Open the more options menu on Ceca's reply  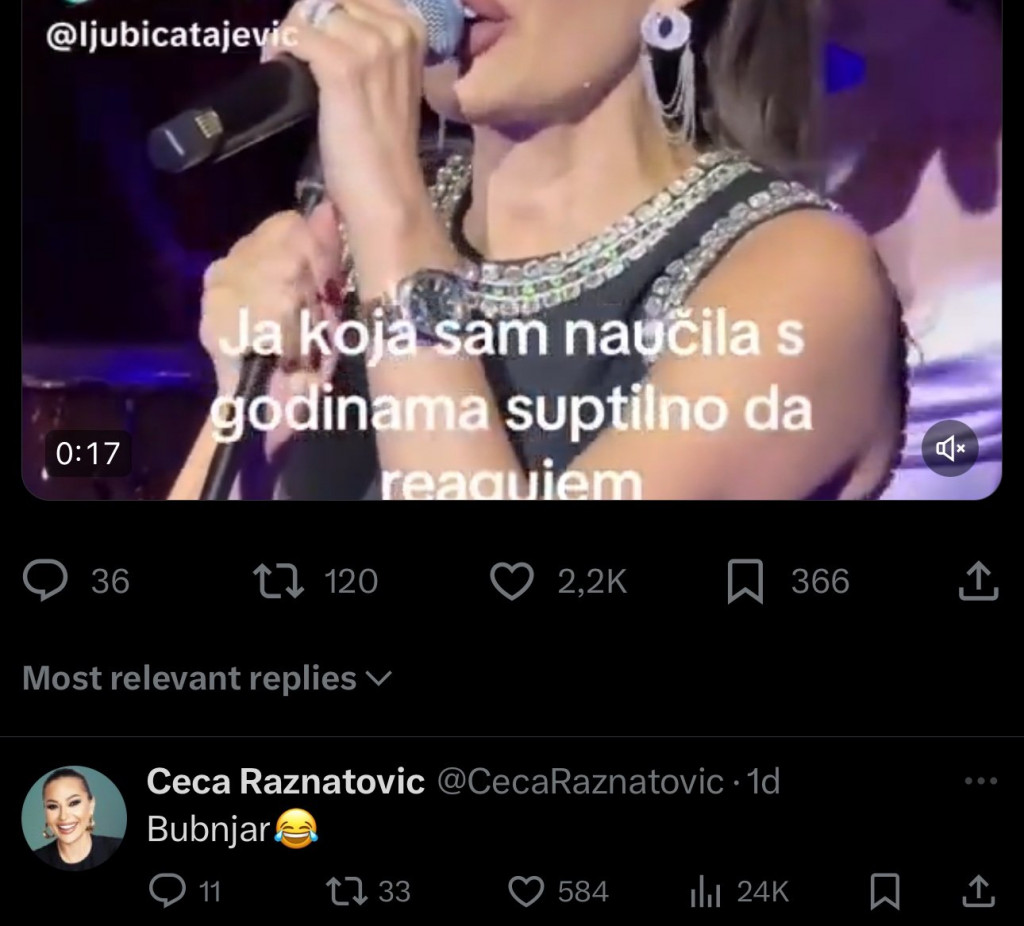[x=981, y=782]
